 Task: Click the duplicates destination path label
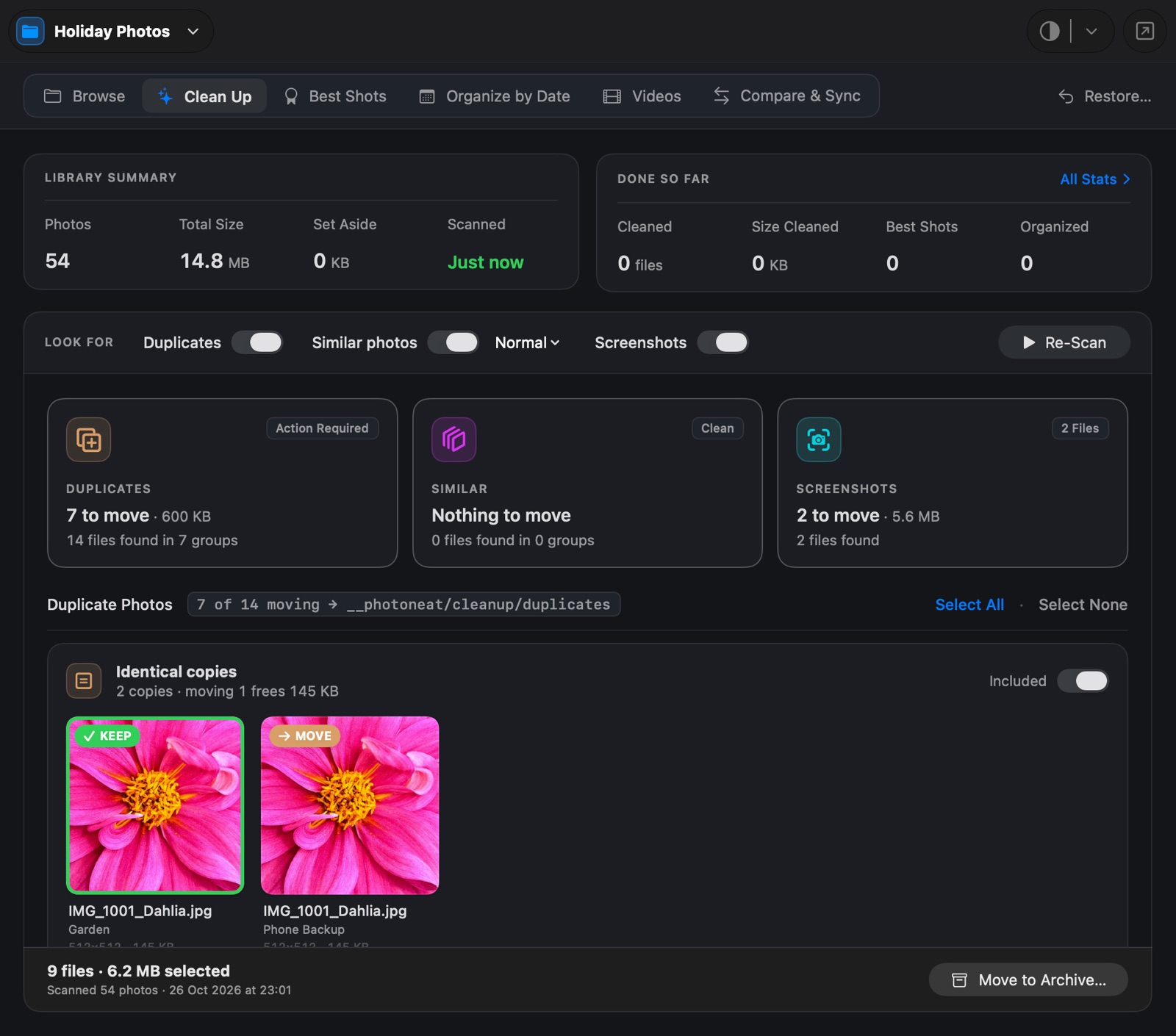point(404,604)
